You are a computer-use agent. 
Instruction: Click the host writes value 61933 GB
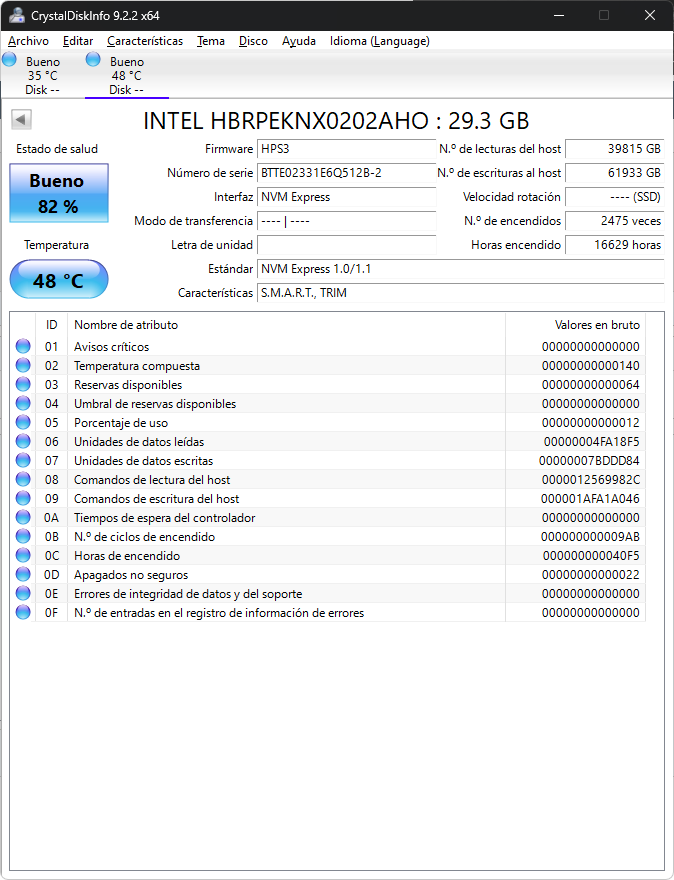pyautogui.click(x=615, y=173)
